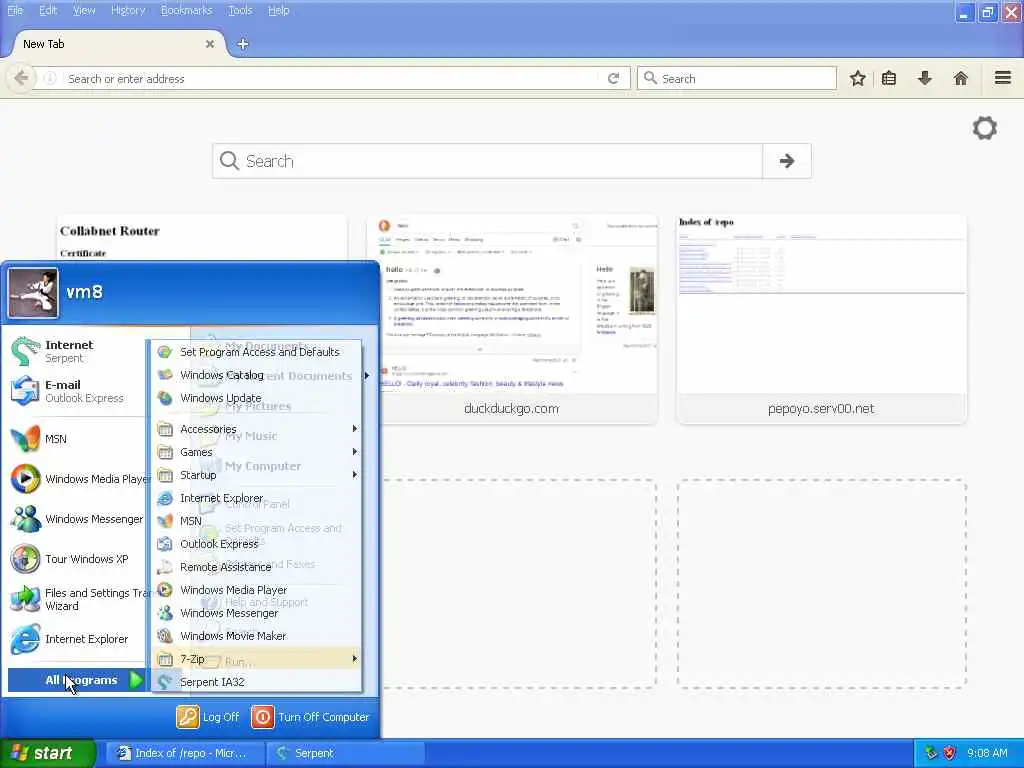Click the browser back arrow button
This screenshot has width=1024, height=768.
pos(21,78)
